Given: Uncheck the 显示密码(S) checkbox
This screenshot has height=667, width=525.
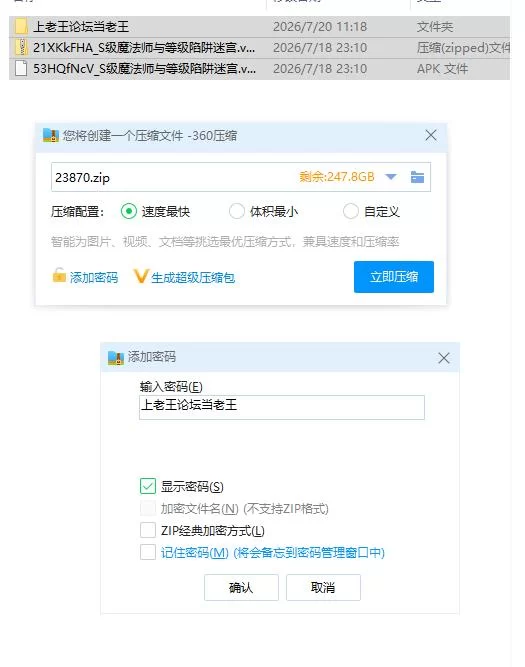Looking at the screenshot, I should point(148,486).
